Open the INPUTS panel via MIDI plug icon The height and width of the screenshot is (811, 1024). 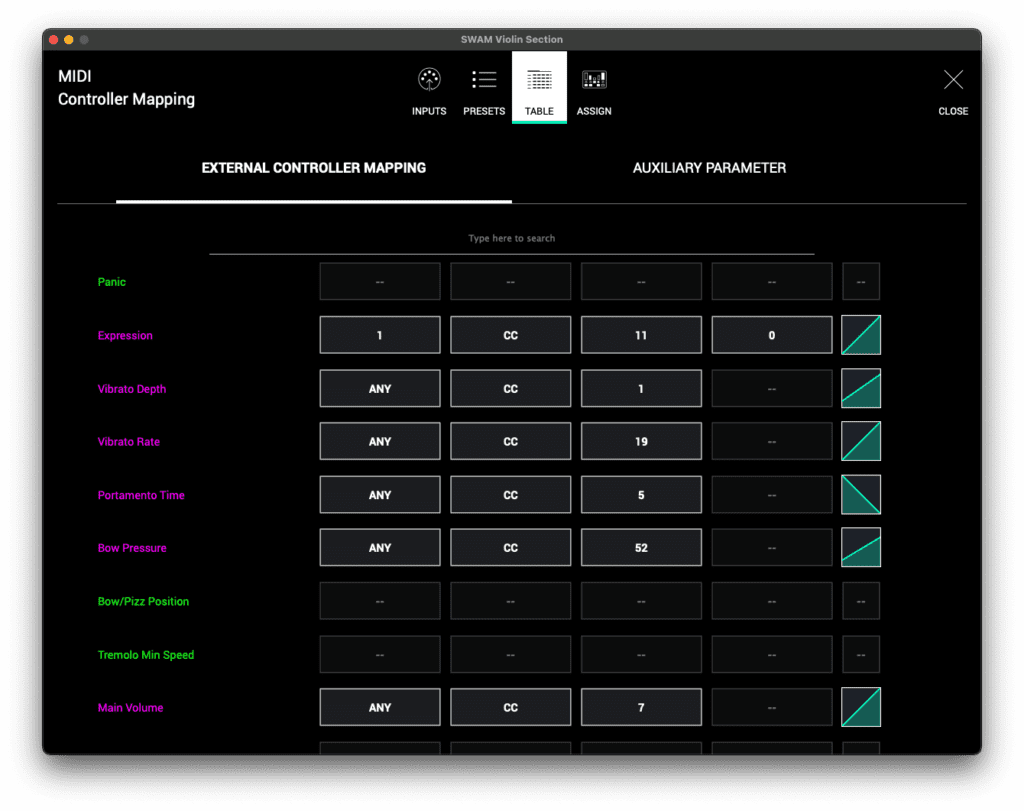tap(429, 87)
